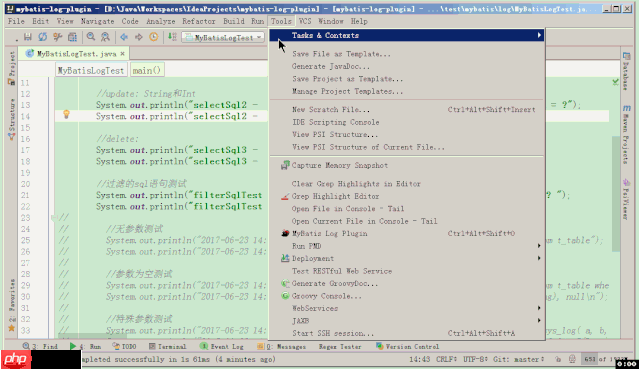639x369 pixels.
Task: Click the PsiViewer sidebar icon
Action: coord(626,182)
